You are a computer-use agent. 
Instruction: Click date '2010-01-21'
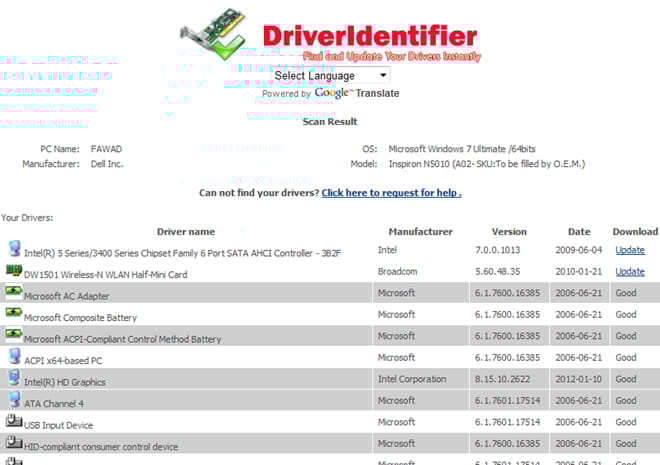point(579,271)
